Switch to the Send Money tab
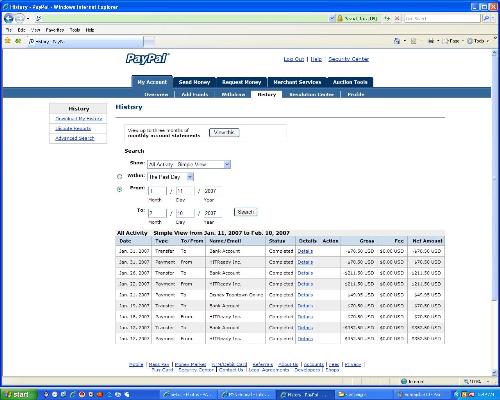This screenshot has width=500, height=400. (x=194, y=82)
